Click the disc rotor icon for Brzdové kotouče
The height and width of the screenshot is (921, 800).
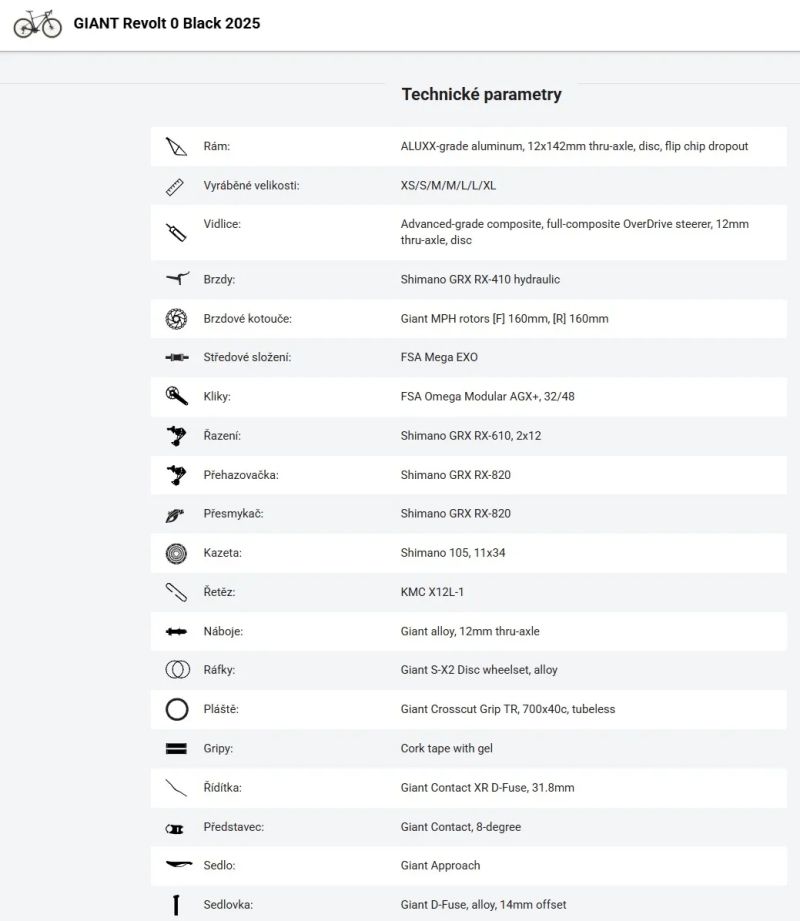pyautogui.click(x=176, y=319)
